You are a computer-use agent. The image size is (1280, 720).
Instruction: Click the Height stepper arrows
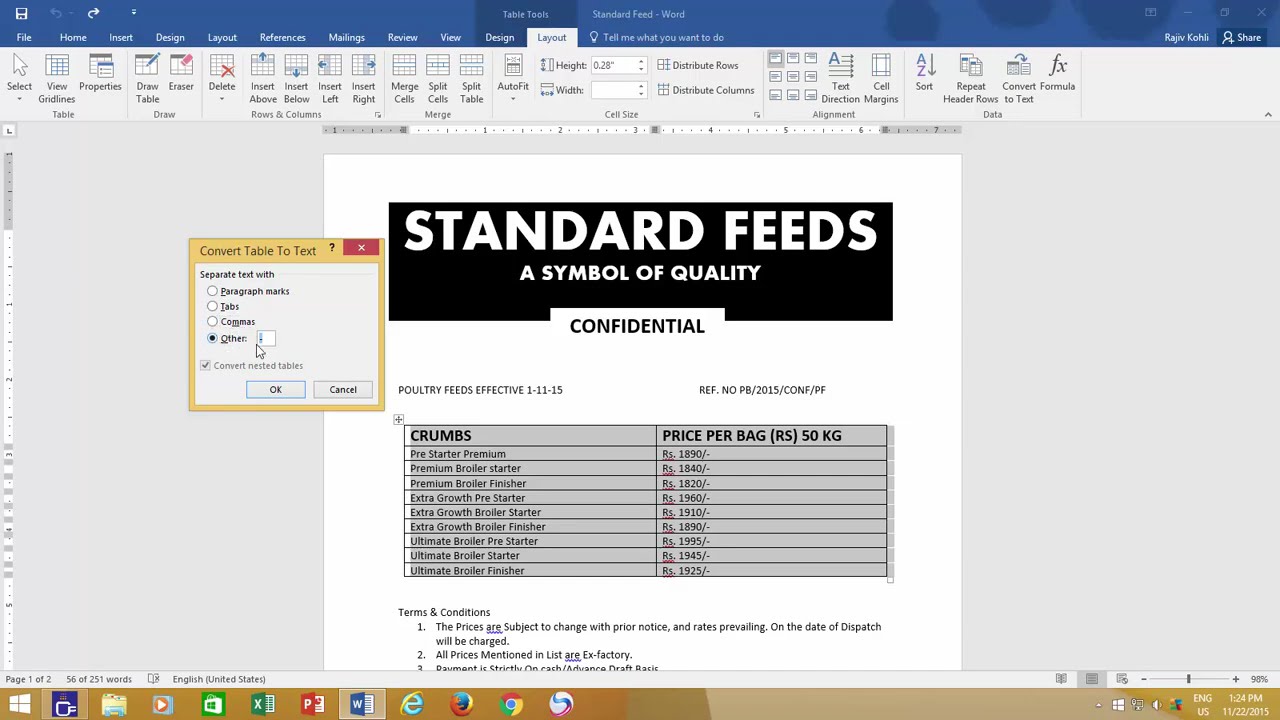pos(641,65)
